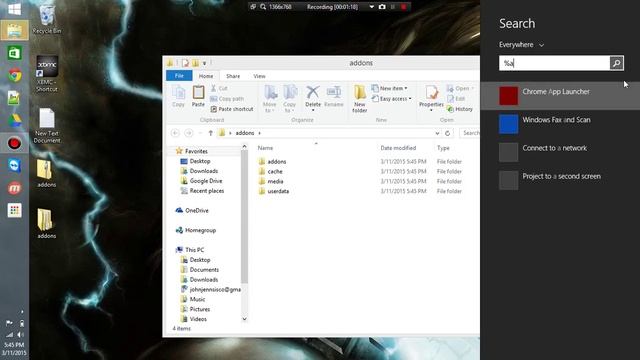This screenshot has width=640, height=360.
Task: Select Connect to a network result
Action: click(560, 152)
